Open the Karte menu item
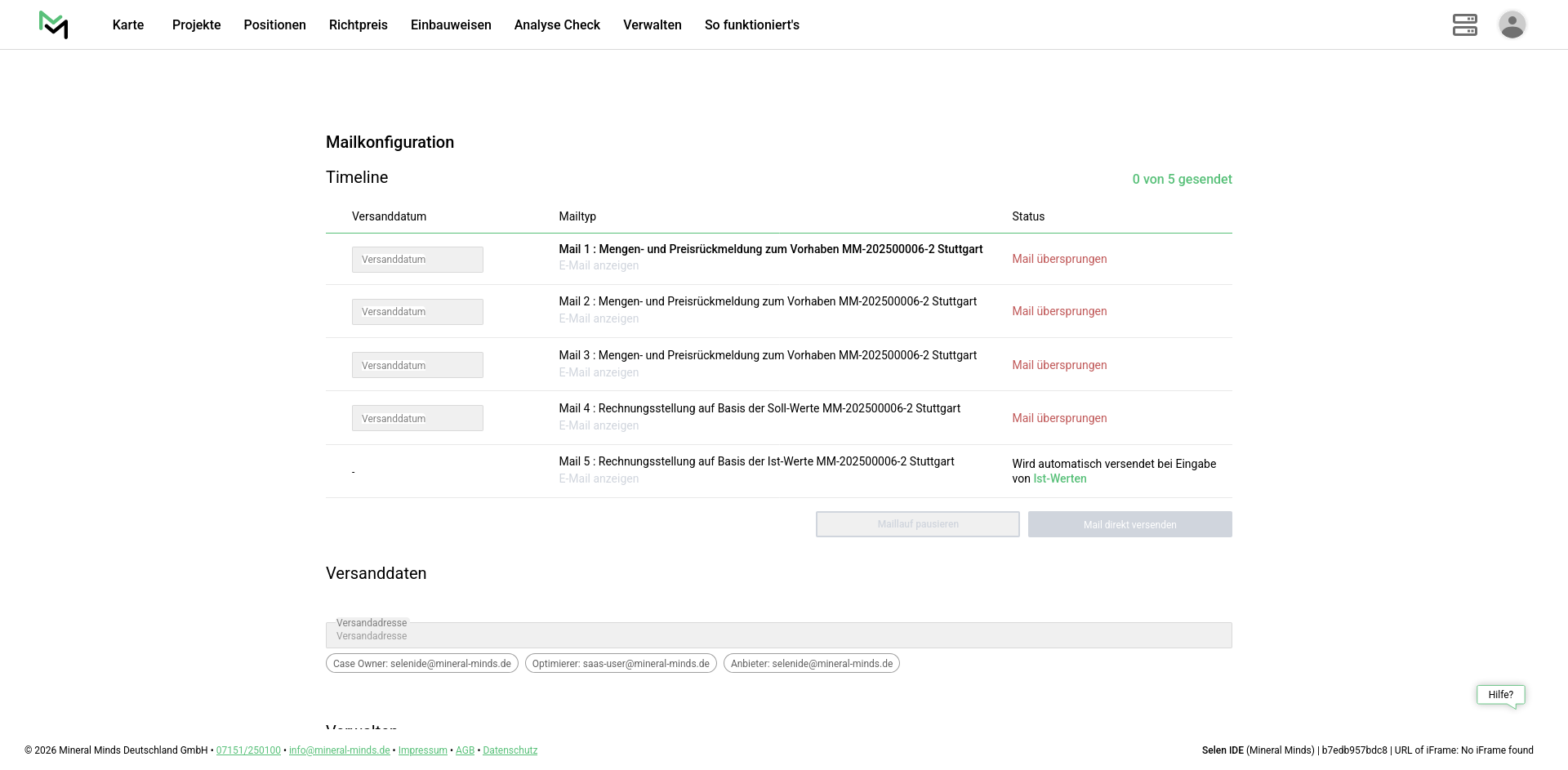The height and width of the screenshot is (770, 1568). point(128,25)
